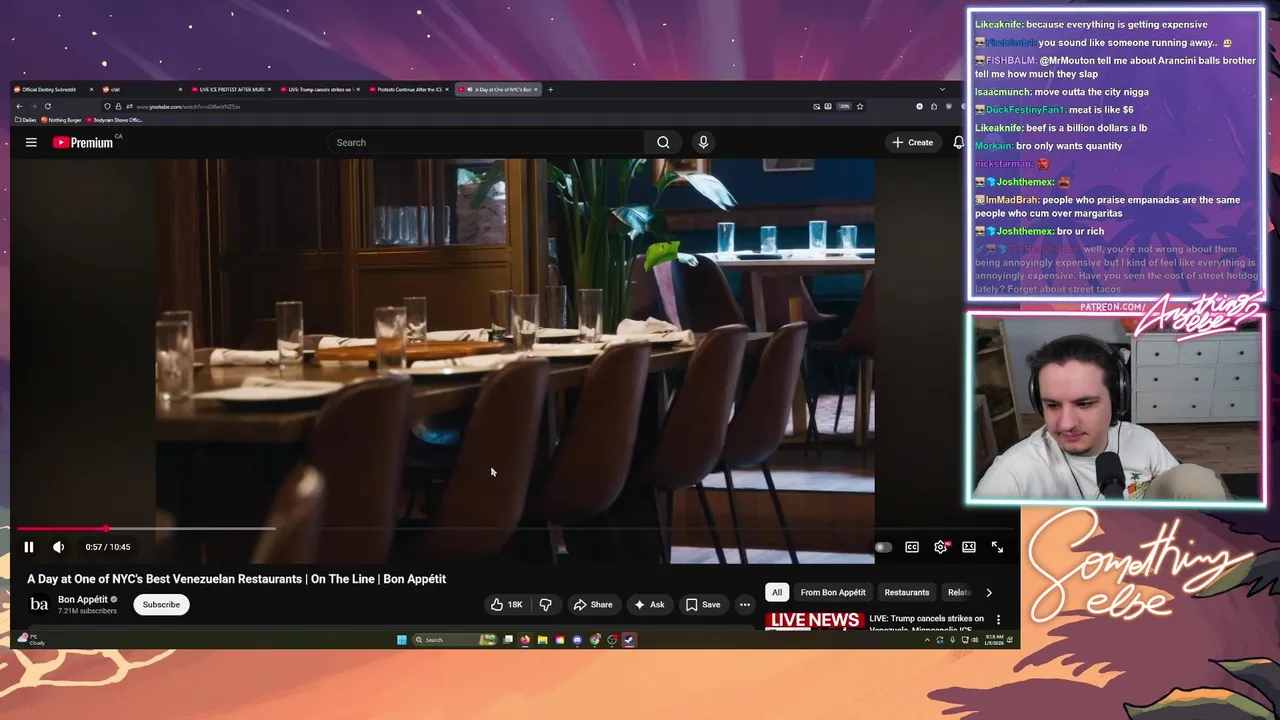The height and width of the screenshot is (720, 1280).
Task: Open the Bon Appétit channel avatar
Action: pos(39,604)
